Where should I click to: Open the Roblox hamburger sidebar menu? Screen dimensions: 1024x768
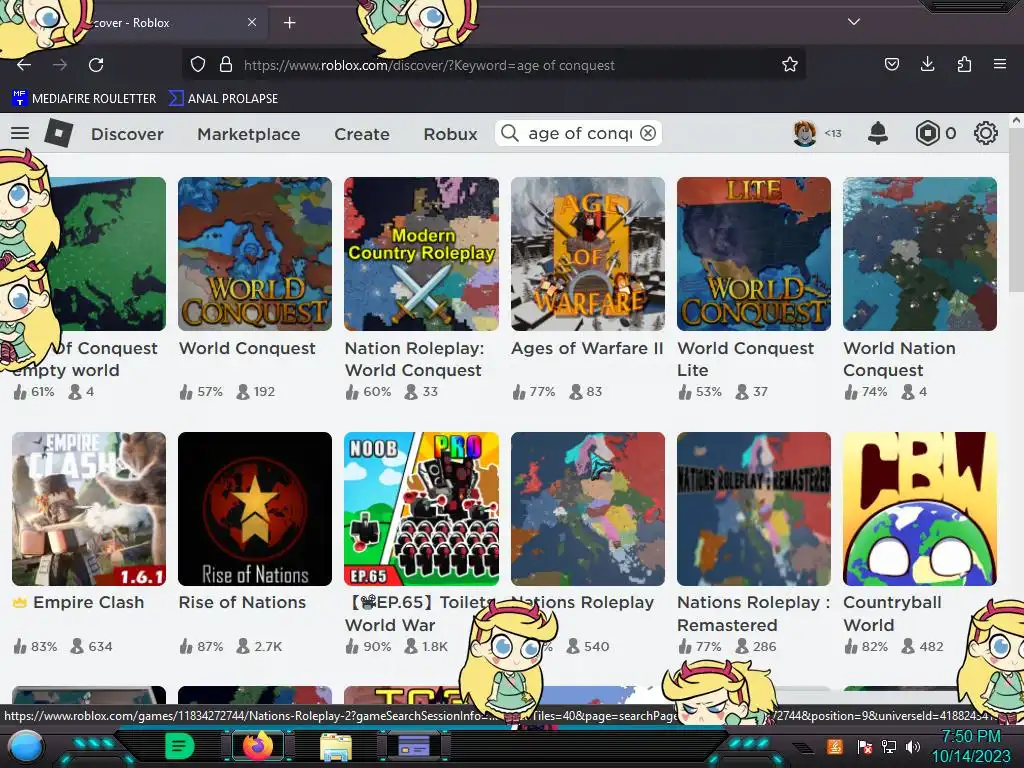20,133
